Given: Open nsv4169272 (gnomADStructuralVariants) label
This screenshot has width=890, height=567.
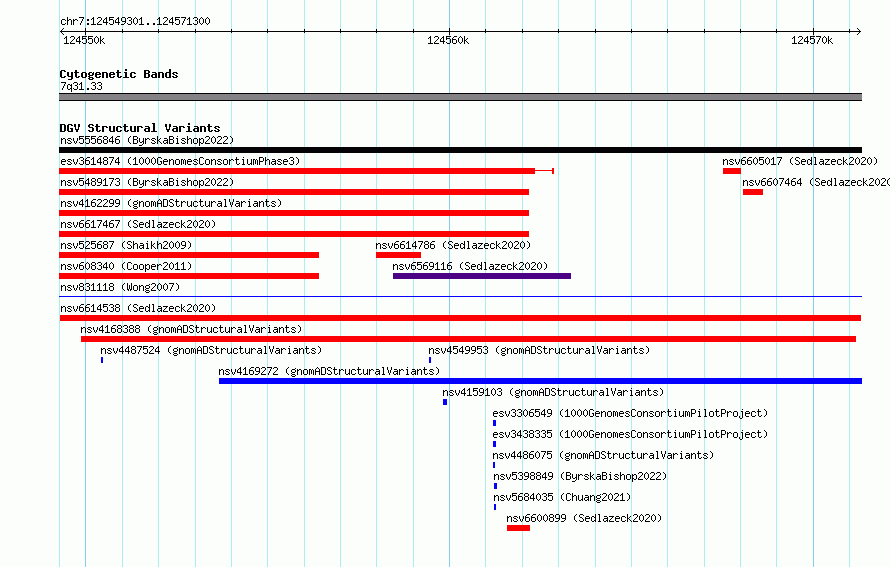Looking at the screenshot, I should 329,371.
